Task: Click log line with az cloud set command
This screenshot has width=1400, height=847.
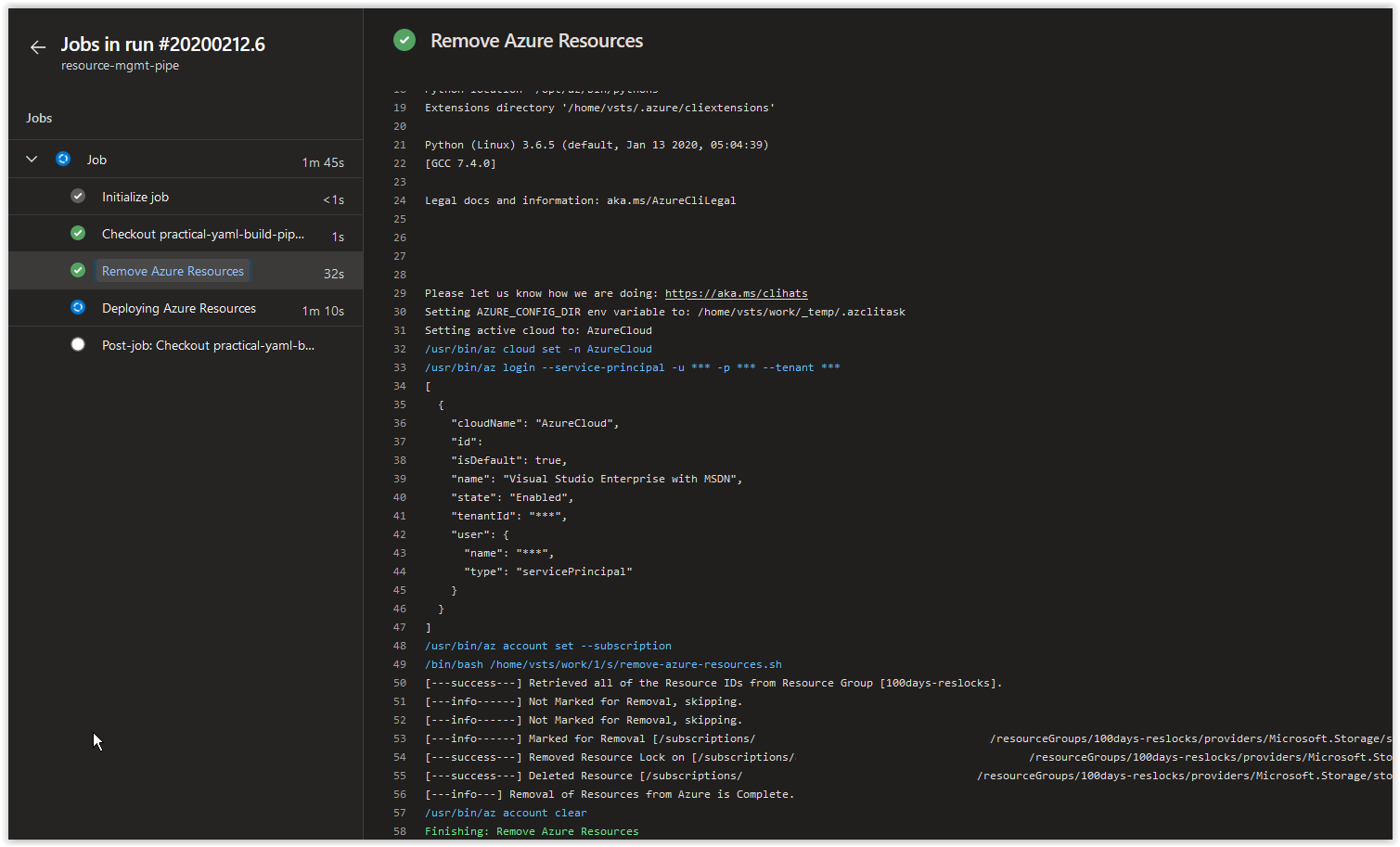Action: coord(538,349)
